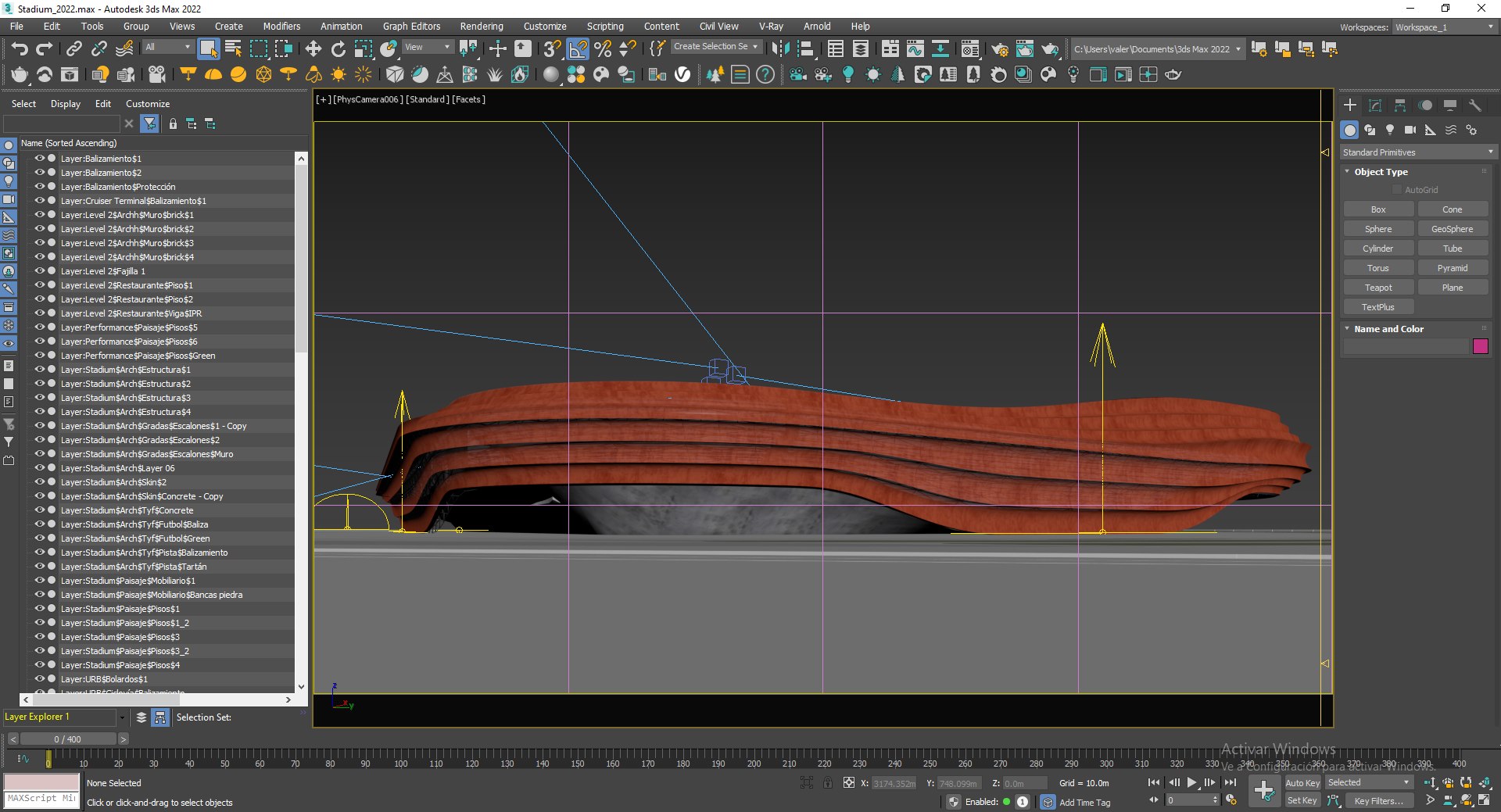Activate the Select Object tool

click(x=208, y=48)
